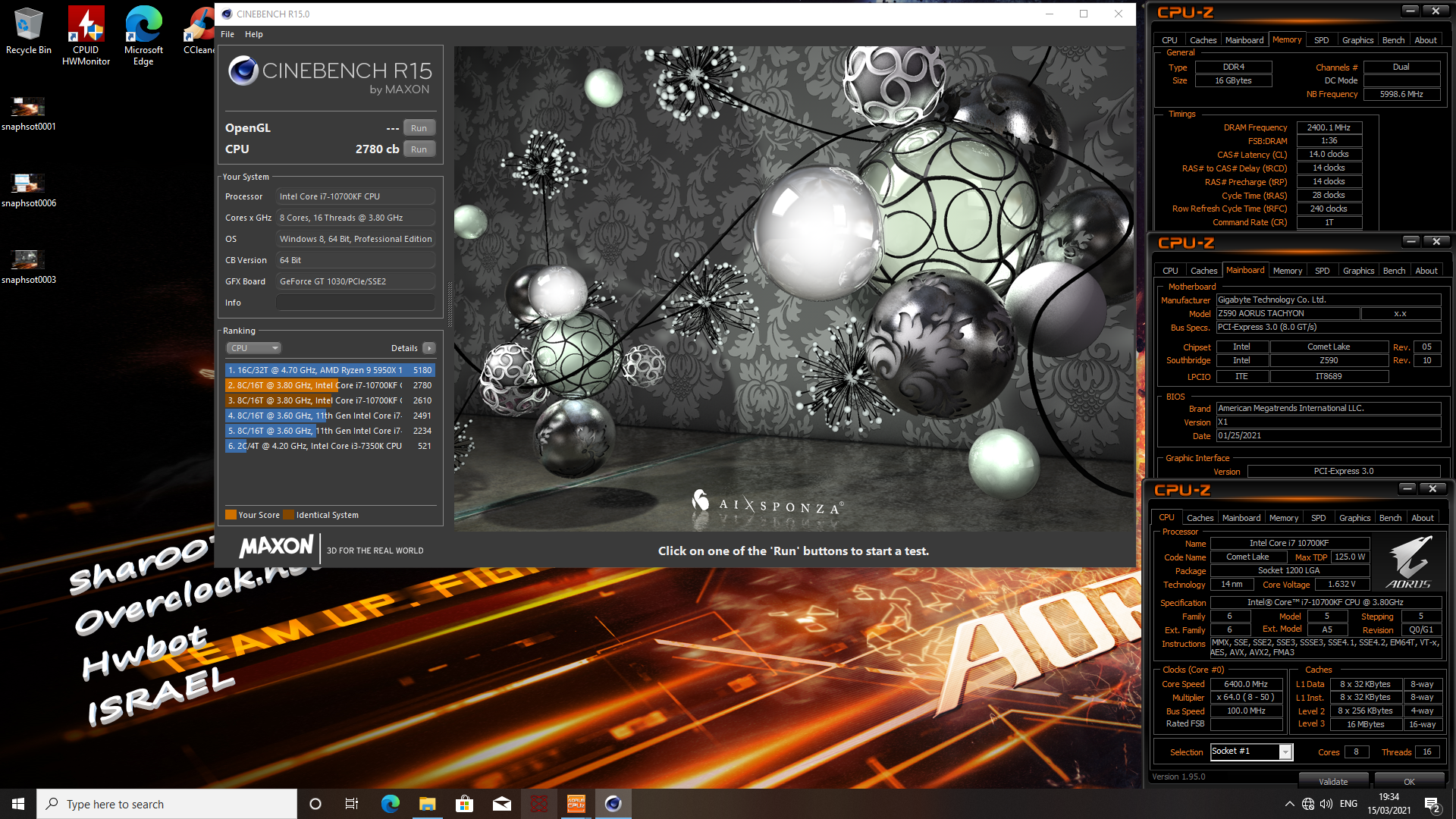Select snaphsot0003 desktop file
The image size is (1456, 819).
28,267
